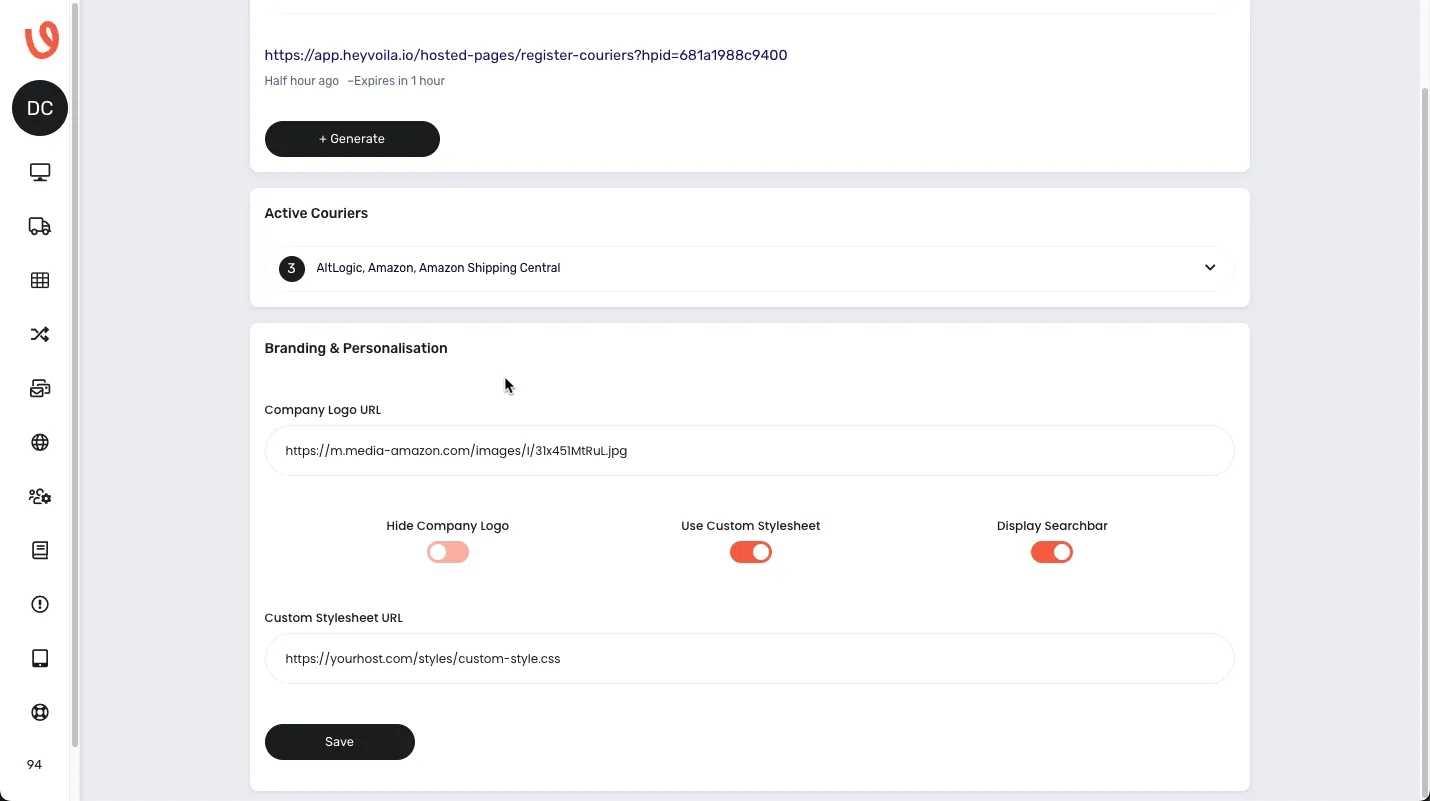The height and width of the screenshot is (801, 1430).
Task: Expand the Active Couriers dropdown chevron
Action: [x=1210, y=268]
